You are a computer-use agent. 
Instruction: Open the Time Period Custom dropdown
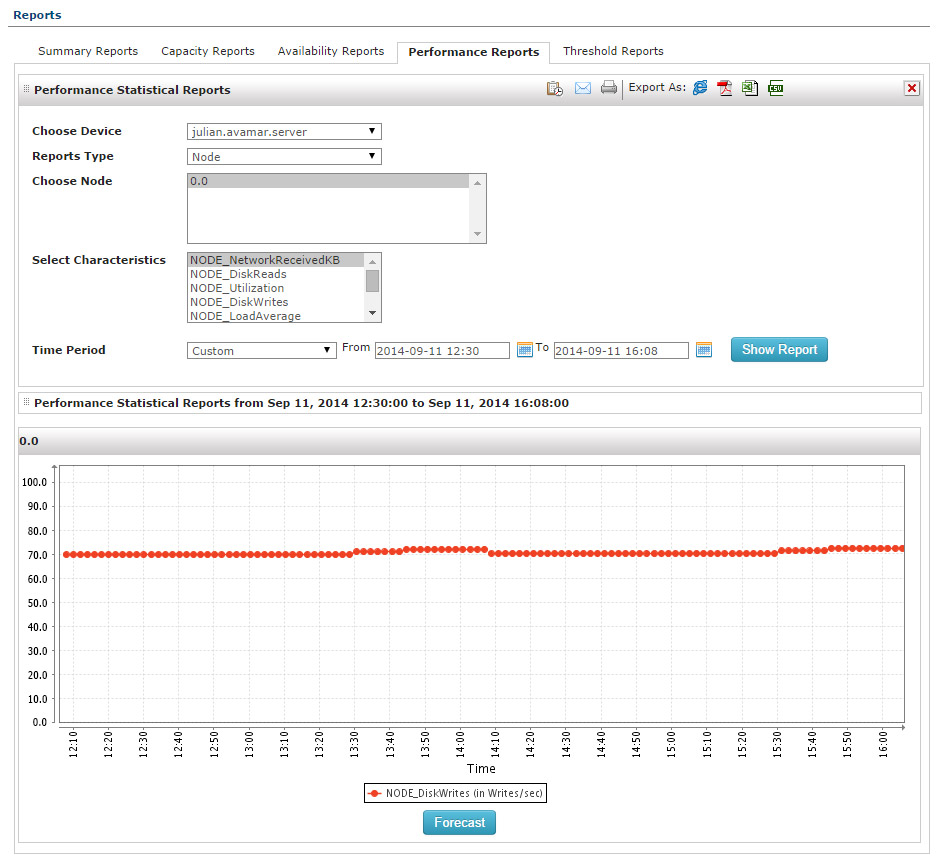(262, 350)
